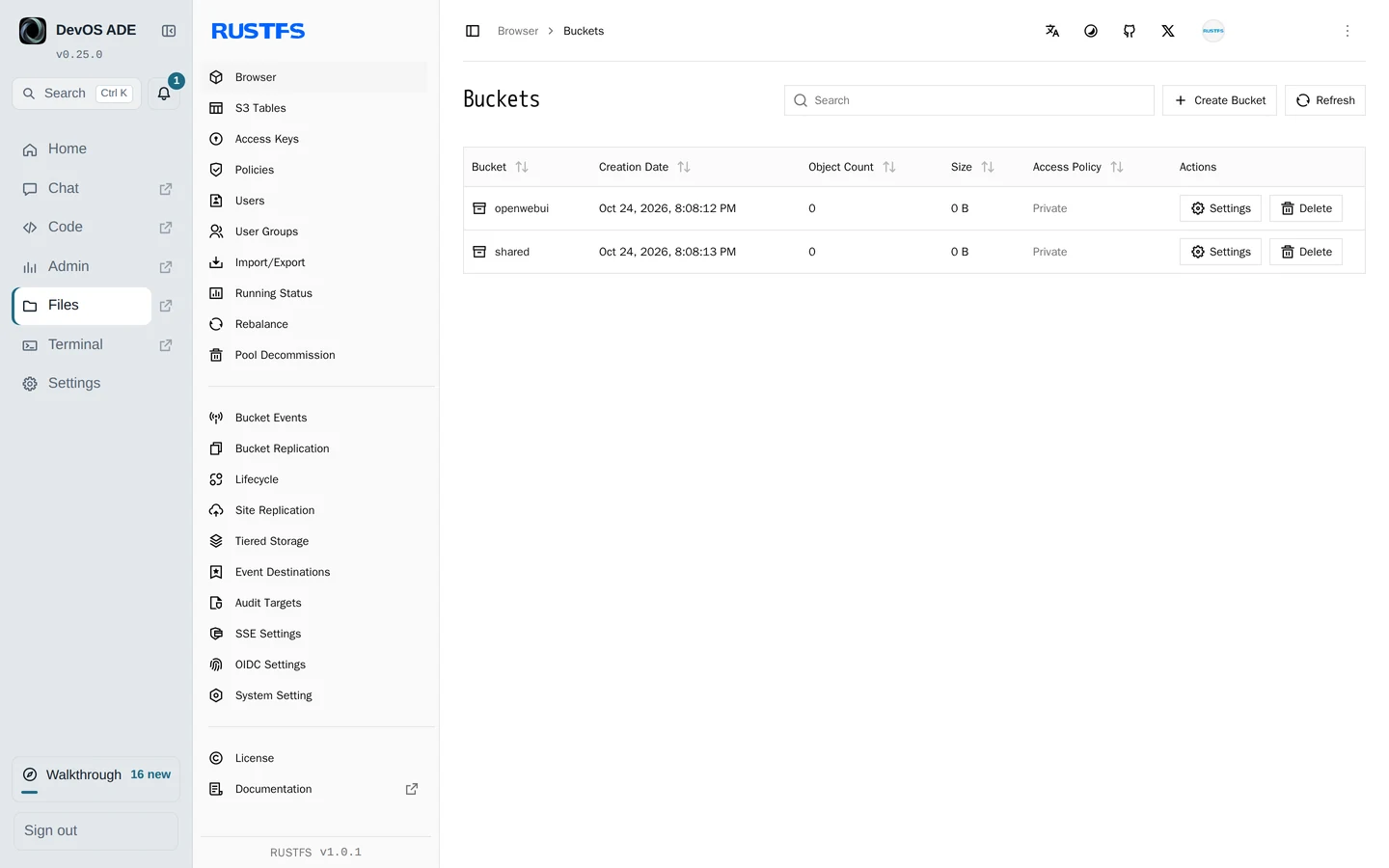Open external Documentation link icon
The height and width of the screenshot is (868, 1389).
[412, 789]
